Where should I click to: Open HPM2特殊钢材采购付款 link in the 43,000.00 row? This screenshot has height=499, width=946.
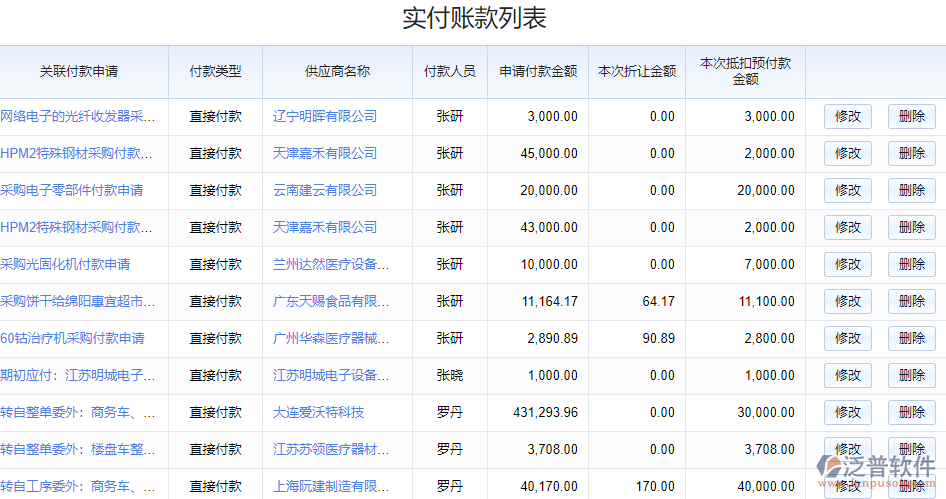pyautogui.click(x=76, y=227)
